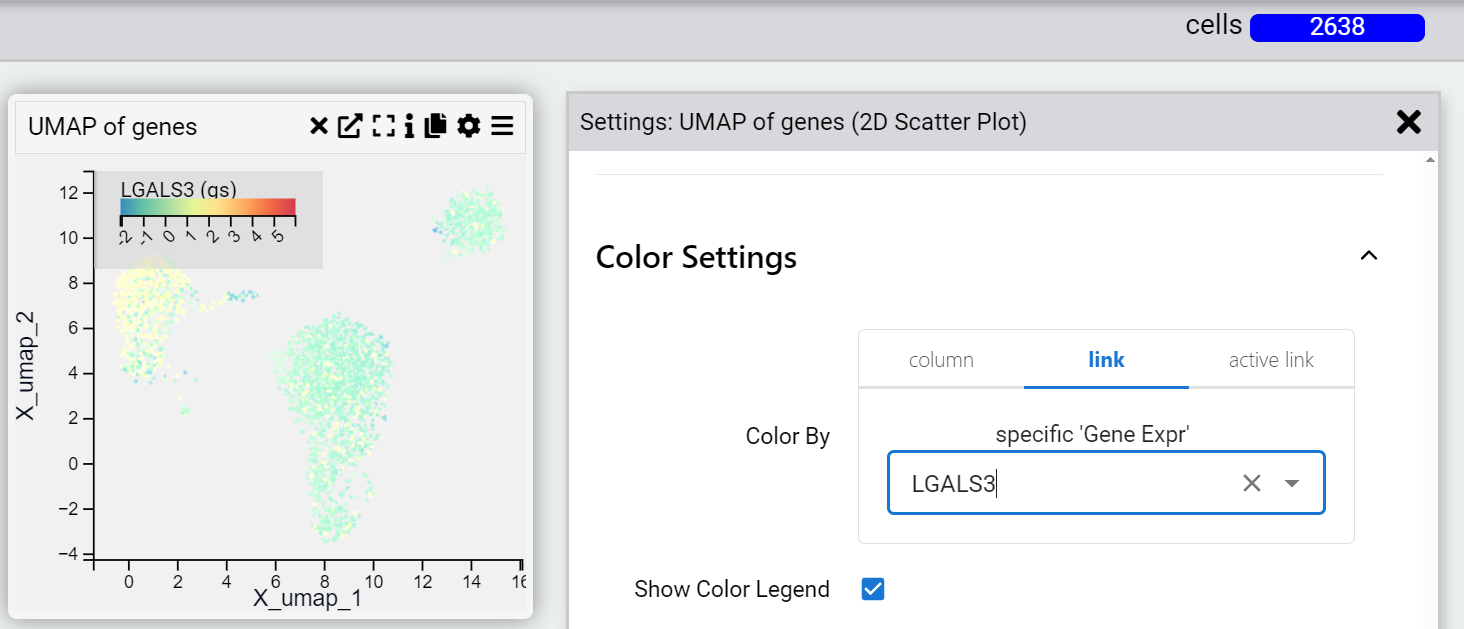The width and height of the screenshot is (1464, 629).
Task: Clear the LGALS3 gene selection
Action: (x=1252, y=484)
